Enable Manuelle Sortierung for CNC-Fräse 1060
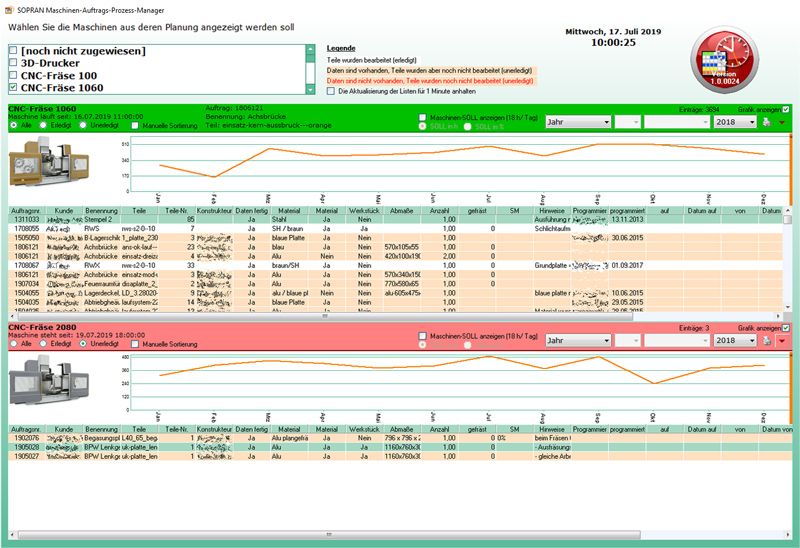Screen dimensions: 800x548 point(135,126)
